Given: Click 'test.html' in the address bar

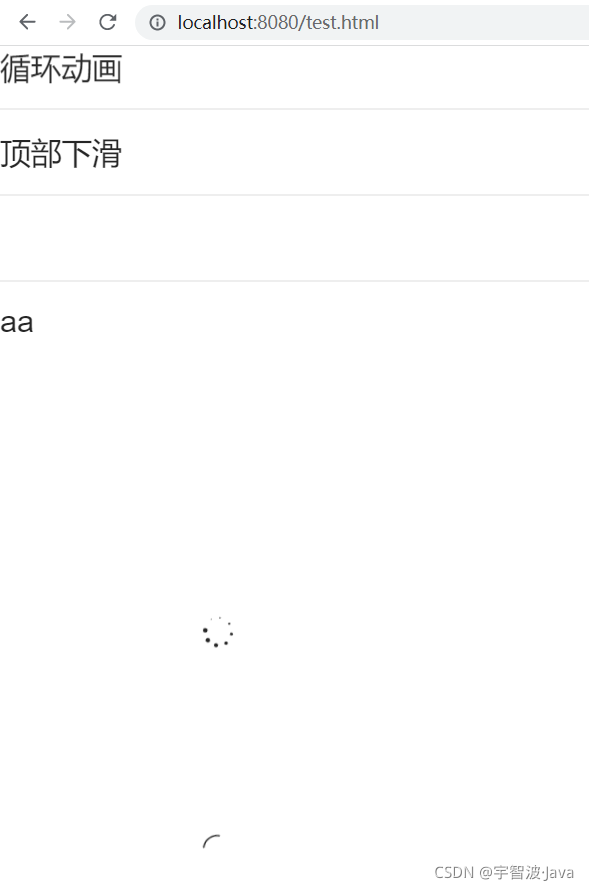Looking at the screenshot, I should point(342,22).
